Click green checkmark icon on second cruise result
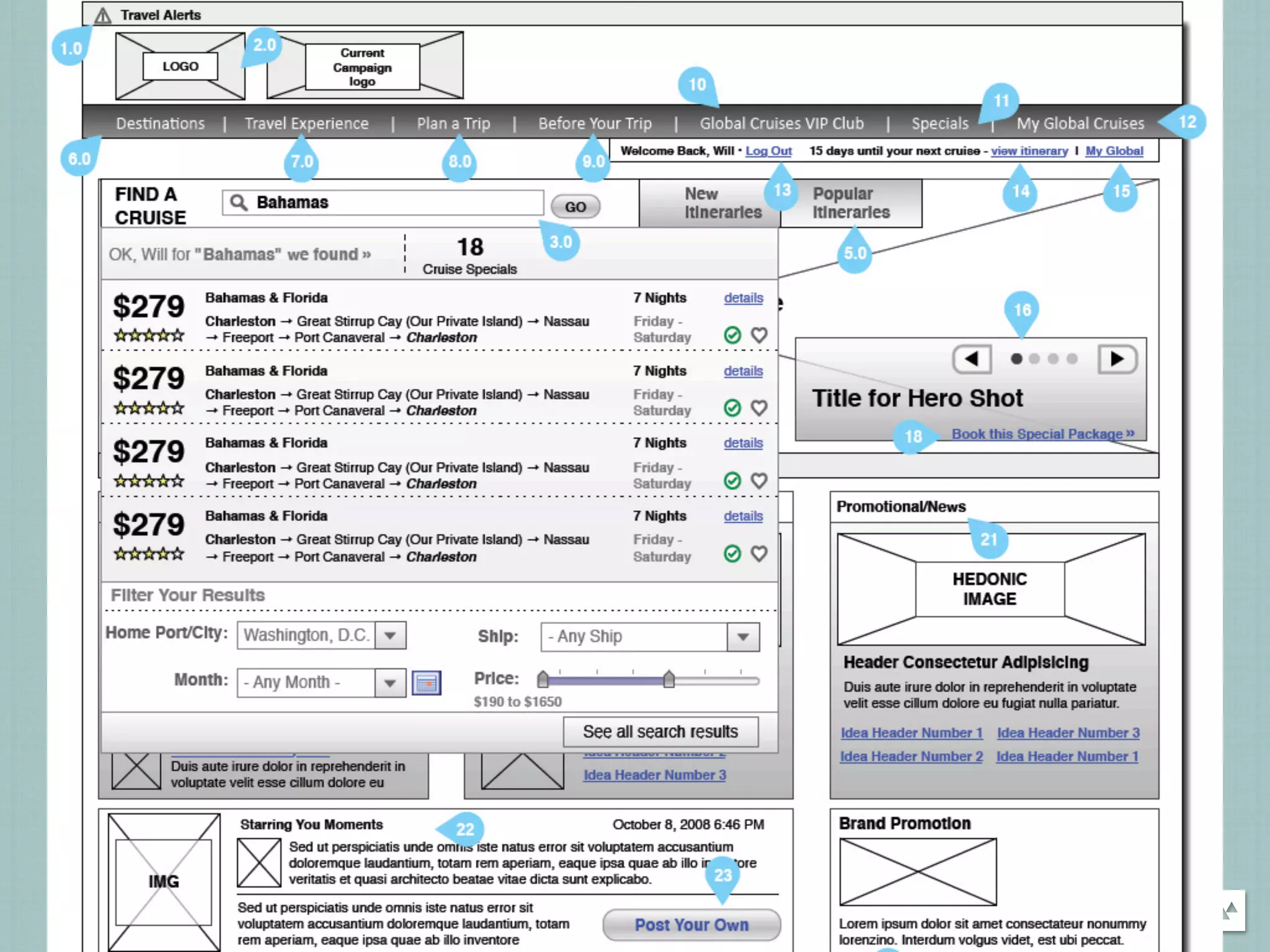This screenshot has height=952, width=1270. click(x=732, y=408)
